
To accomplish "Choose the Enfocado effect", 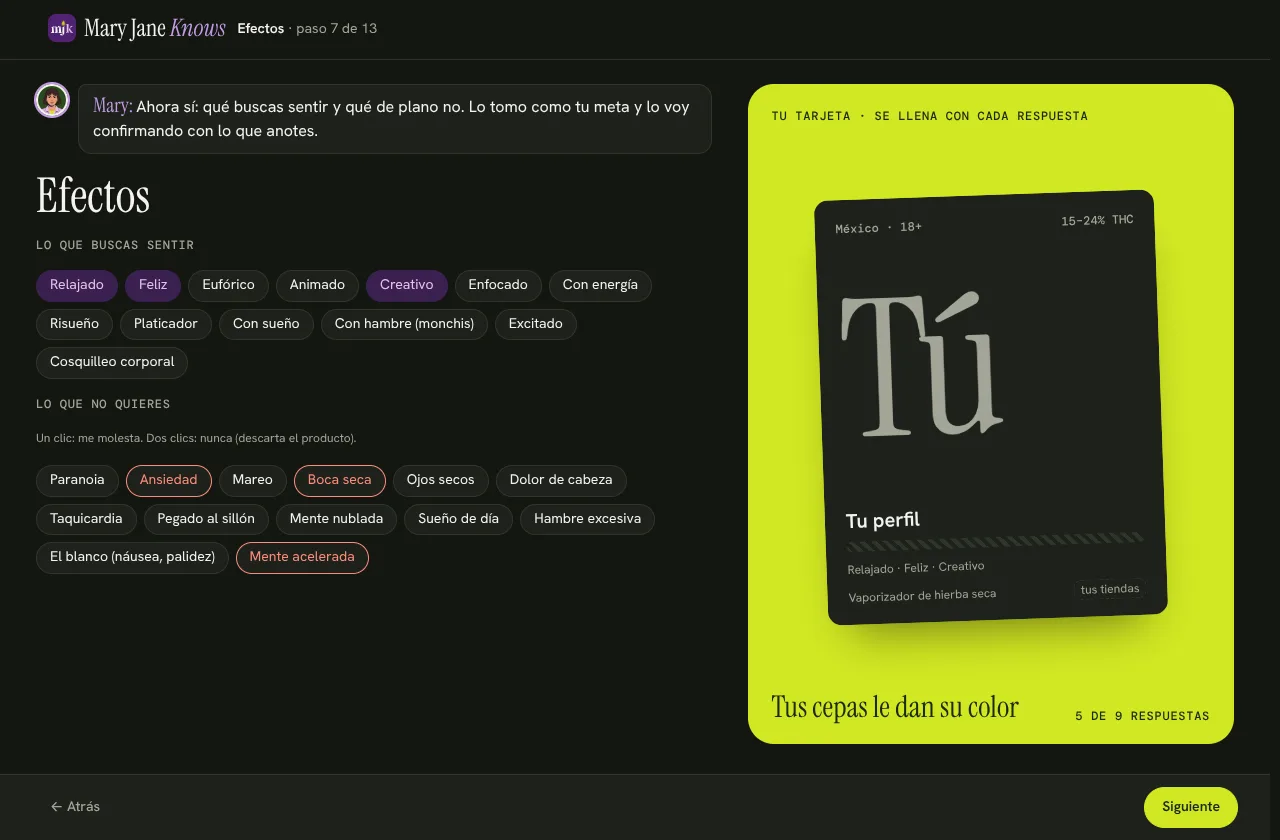I will click(498, 285).
